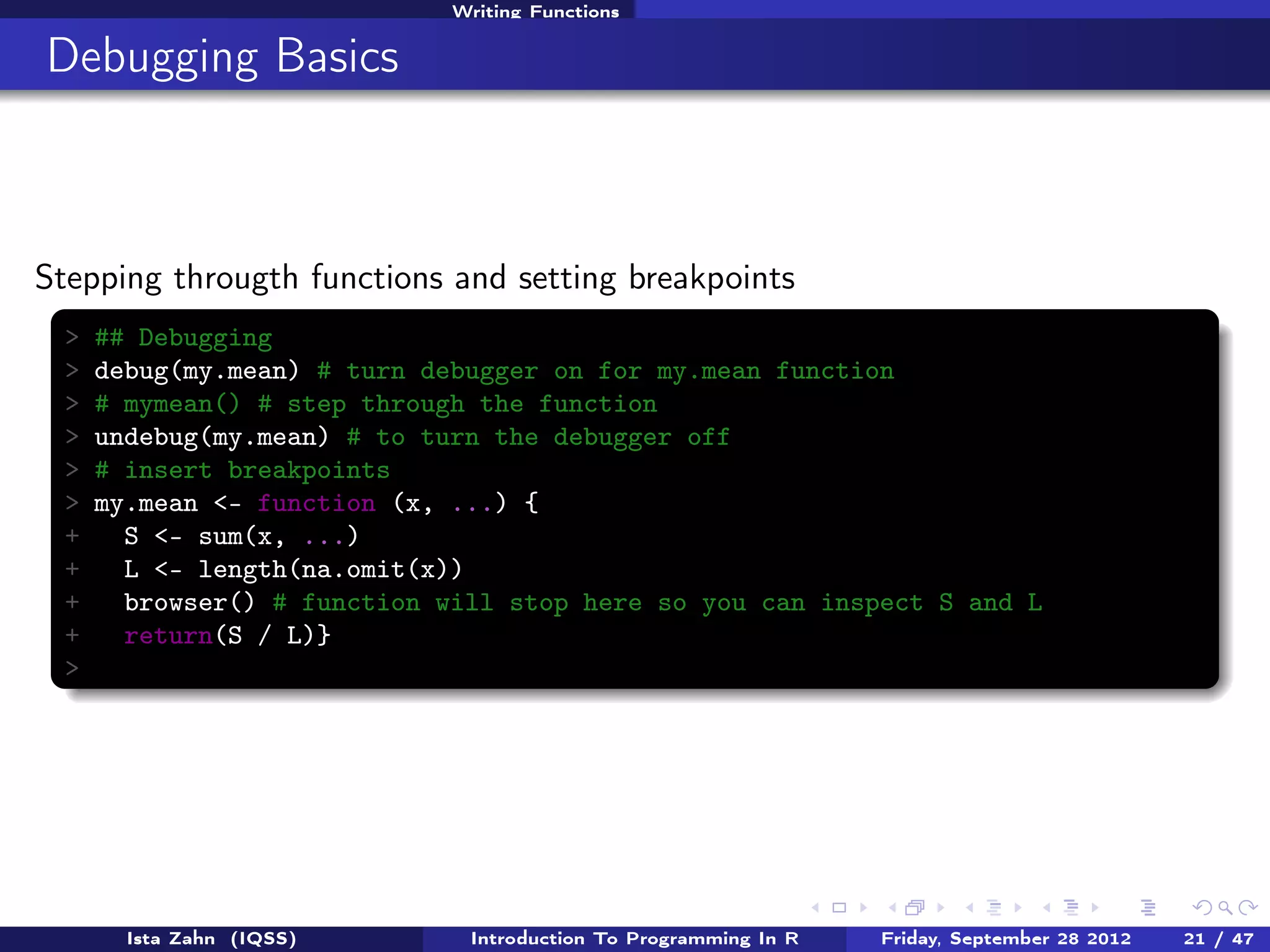Click the next slide arrow icon
This screenshot has height=952, width=1270.
(863, 908)
